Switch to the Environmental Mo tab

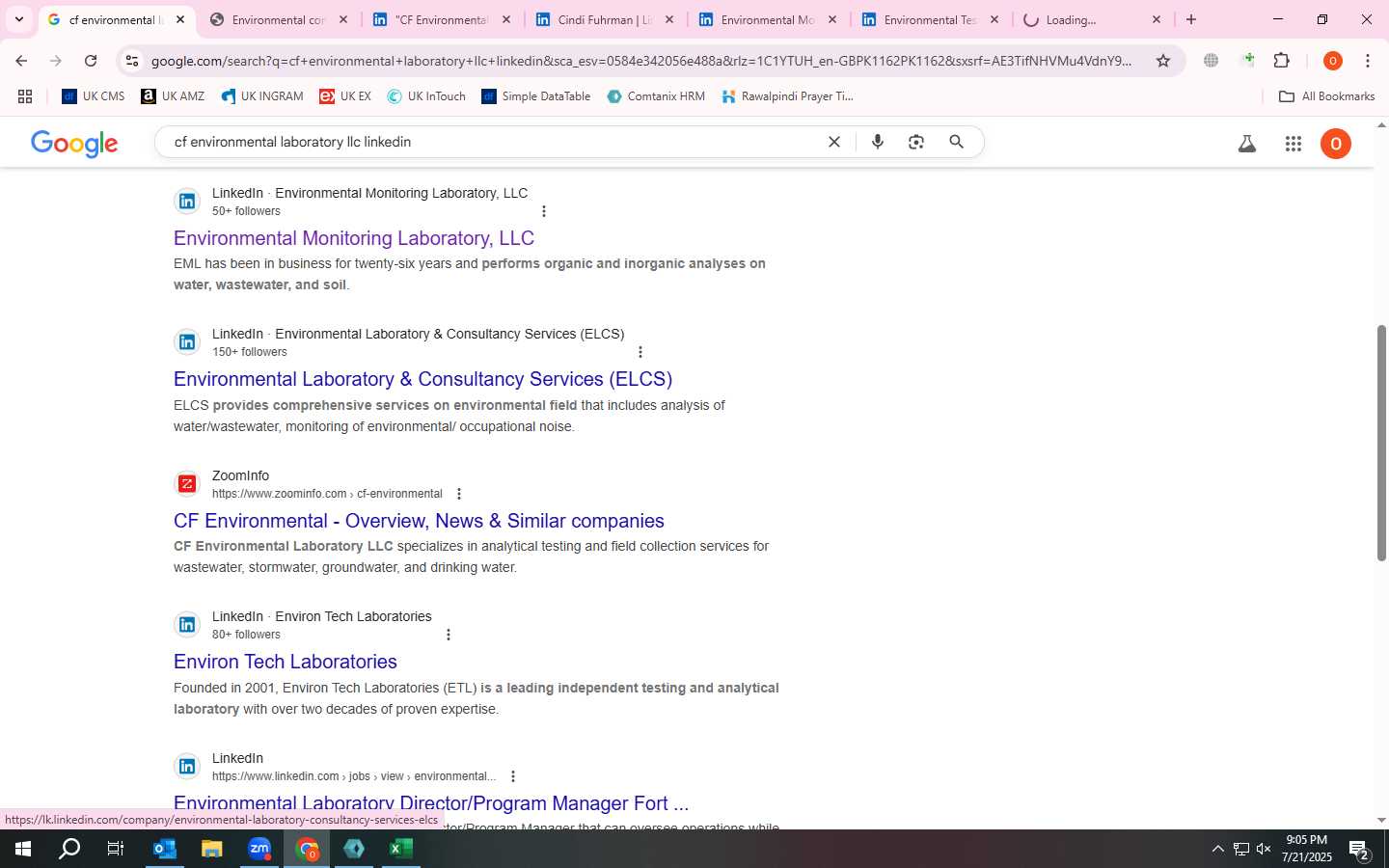(768, 19)
